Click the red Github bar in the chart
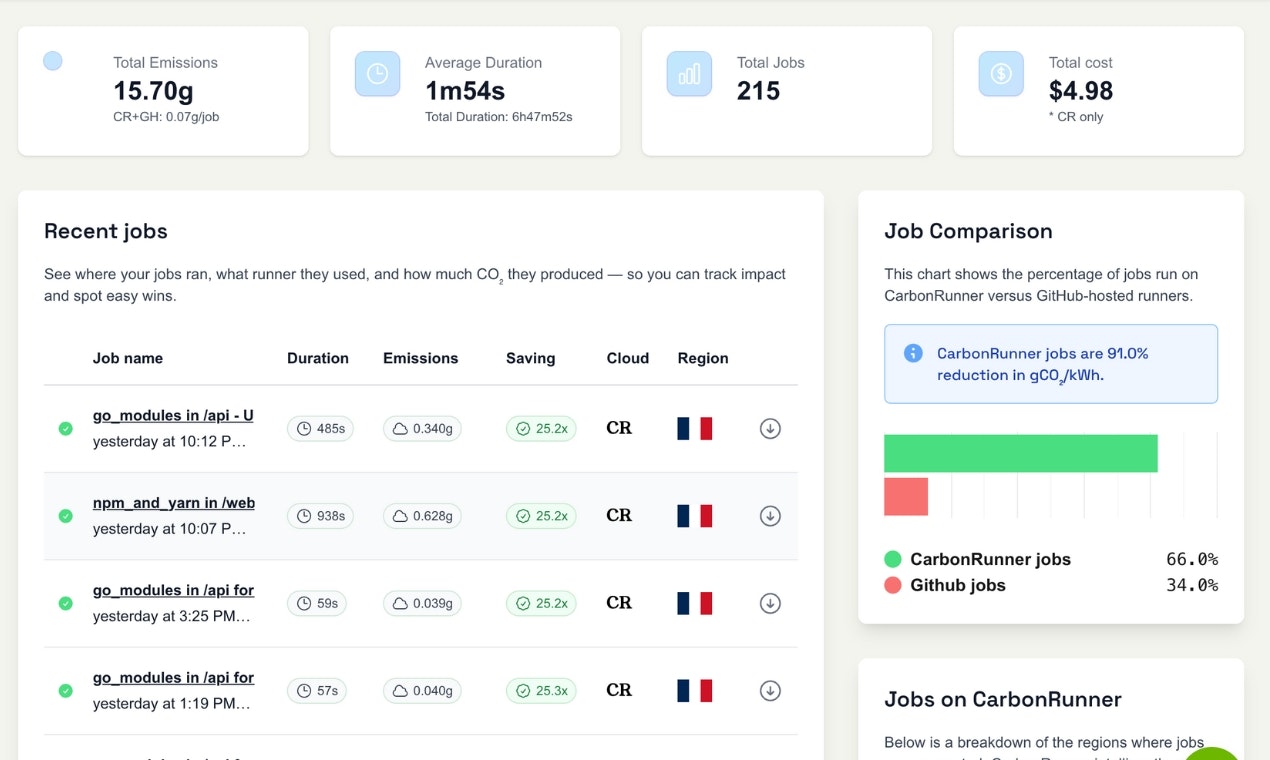 (x=906, y=497)
